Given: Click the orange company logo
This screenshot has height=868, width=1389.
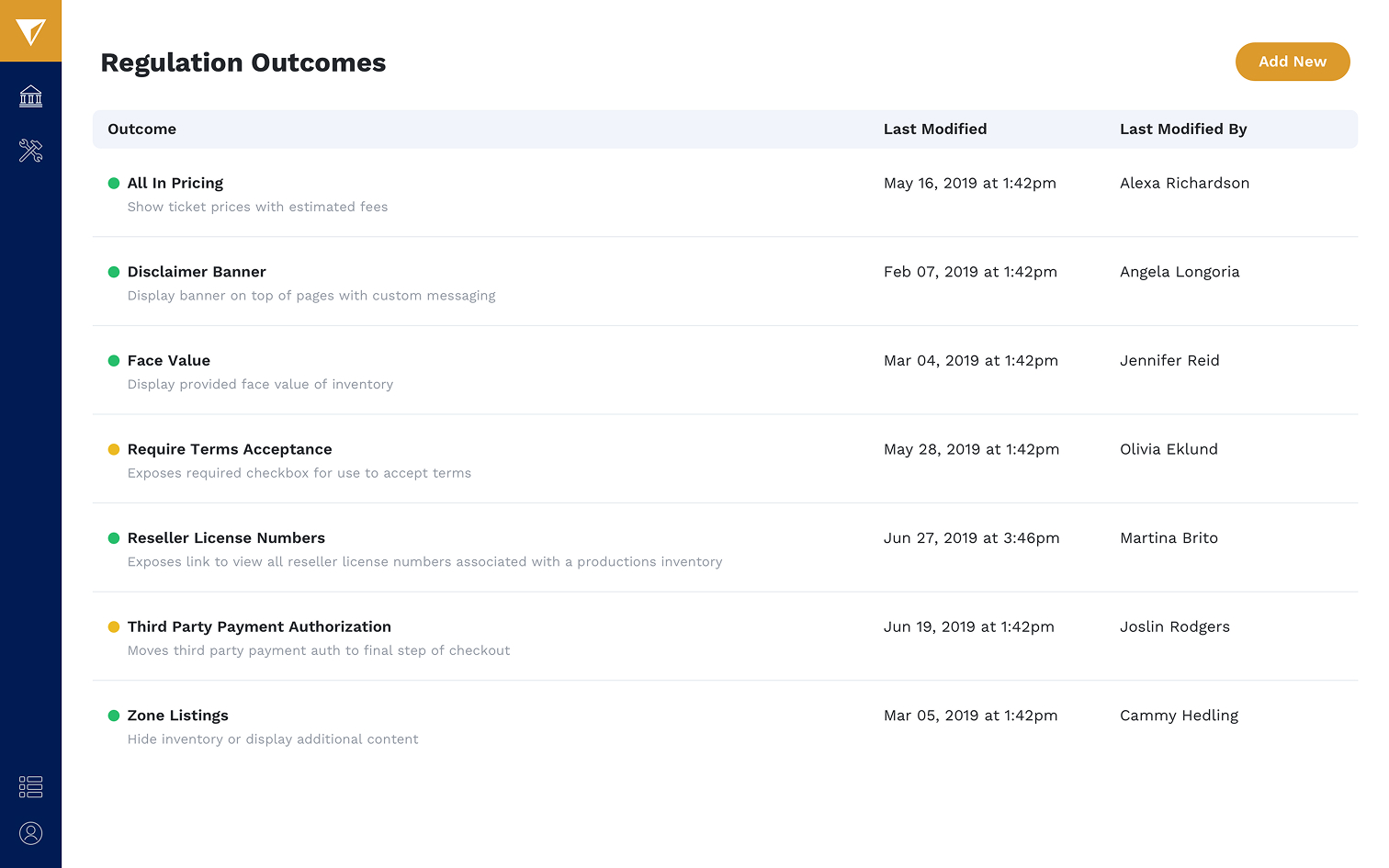Looking at the screenshot, I should pyautogui.click(x=30, y=30).
